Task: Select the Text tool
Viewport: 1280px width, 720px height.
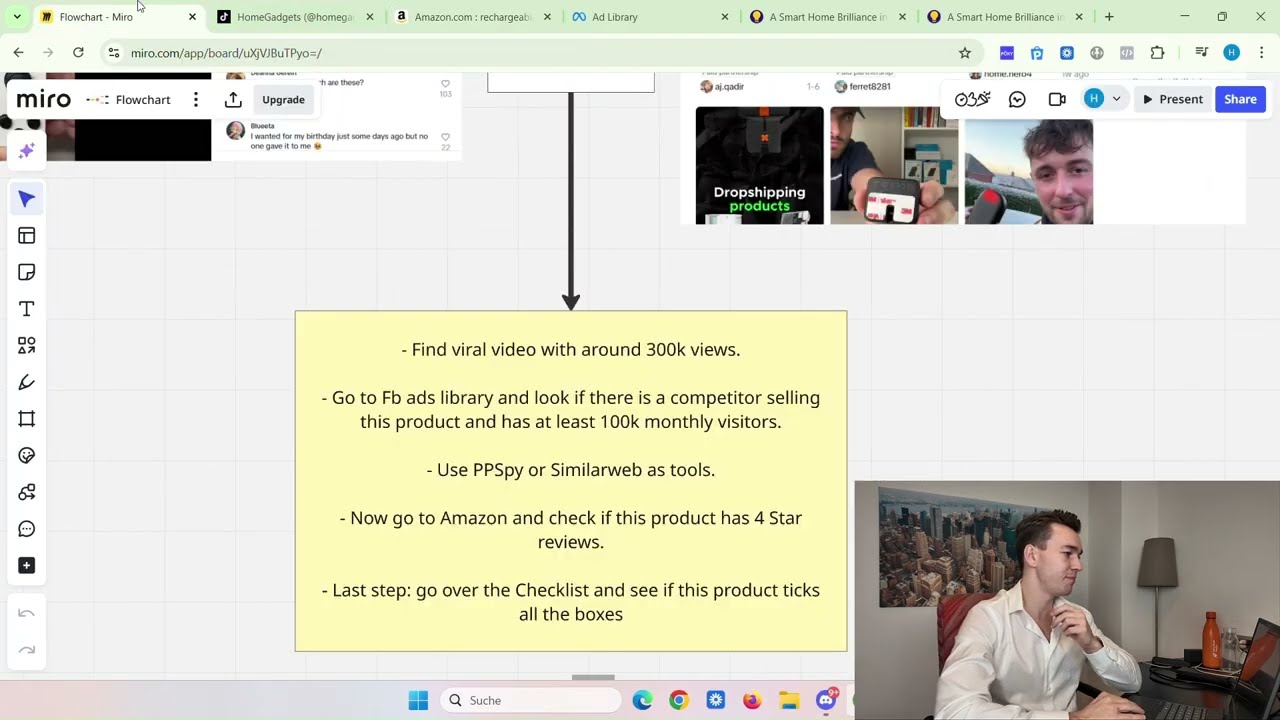Action: tap(27, 309)
